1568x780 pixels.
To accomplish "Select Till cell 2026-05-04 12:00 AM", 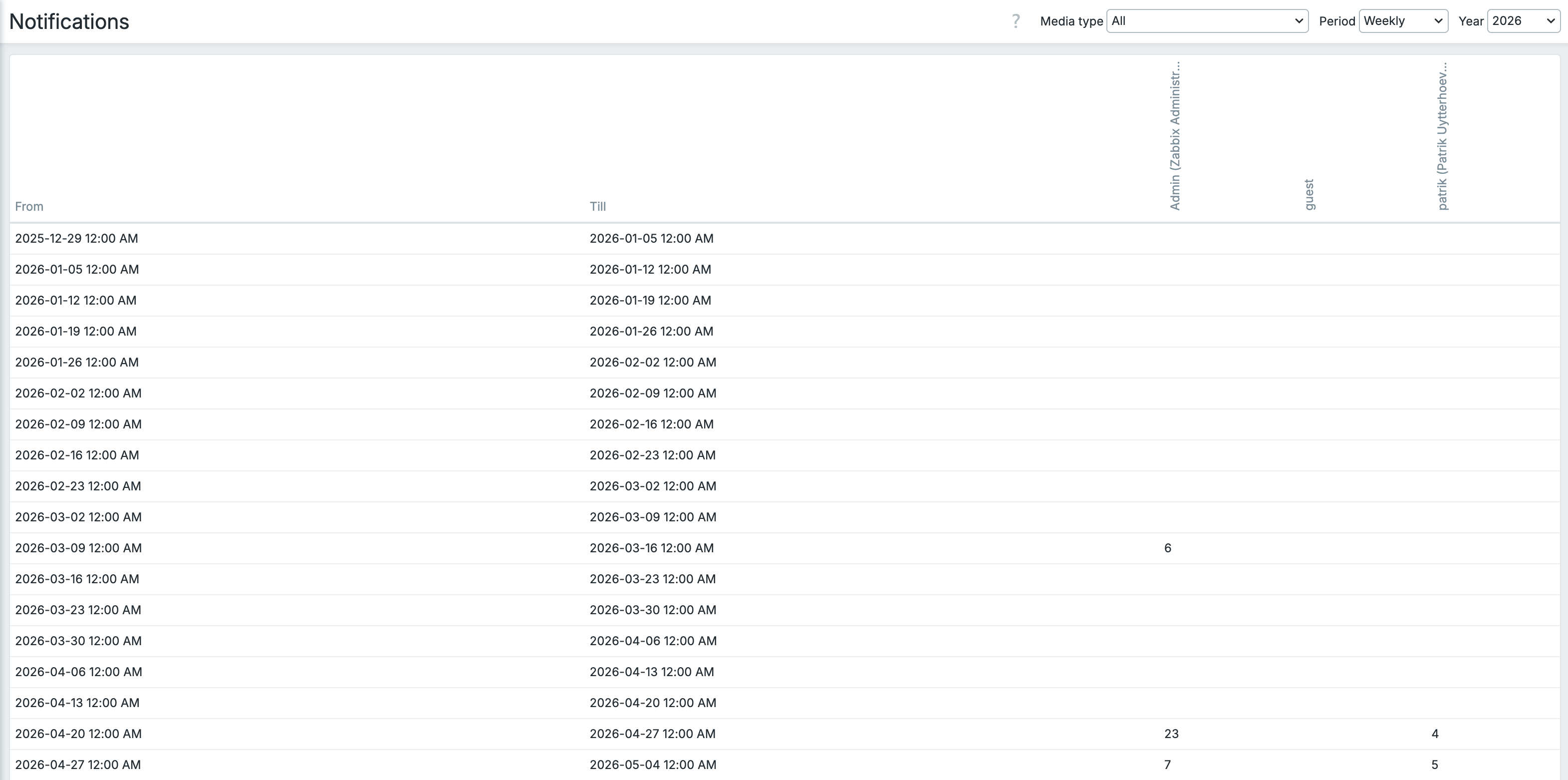I will coord(653,766).
